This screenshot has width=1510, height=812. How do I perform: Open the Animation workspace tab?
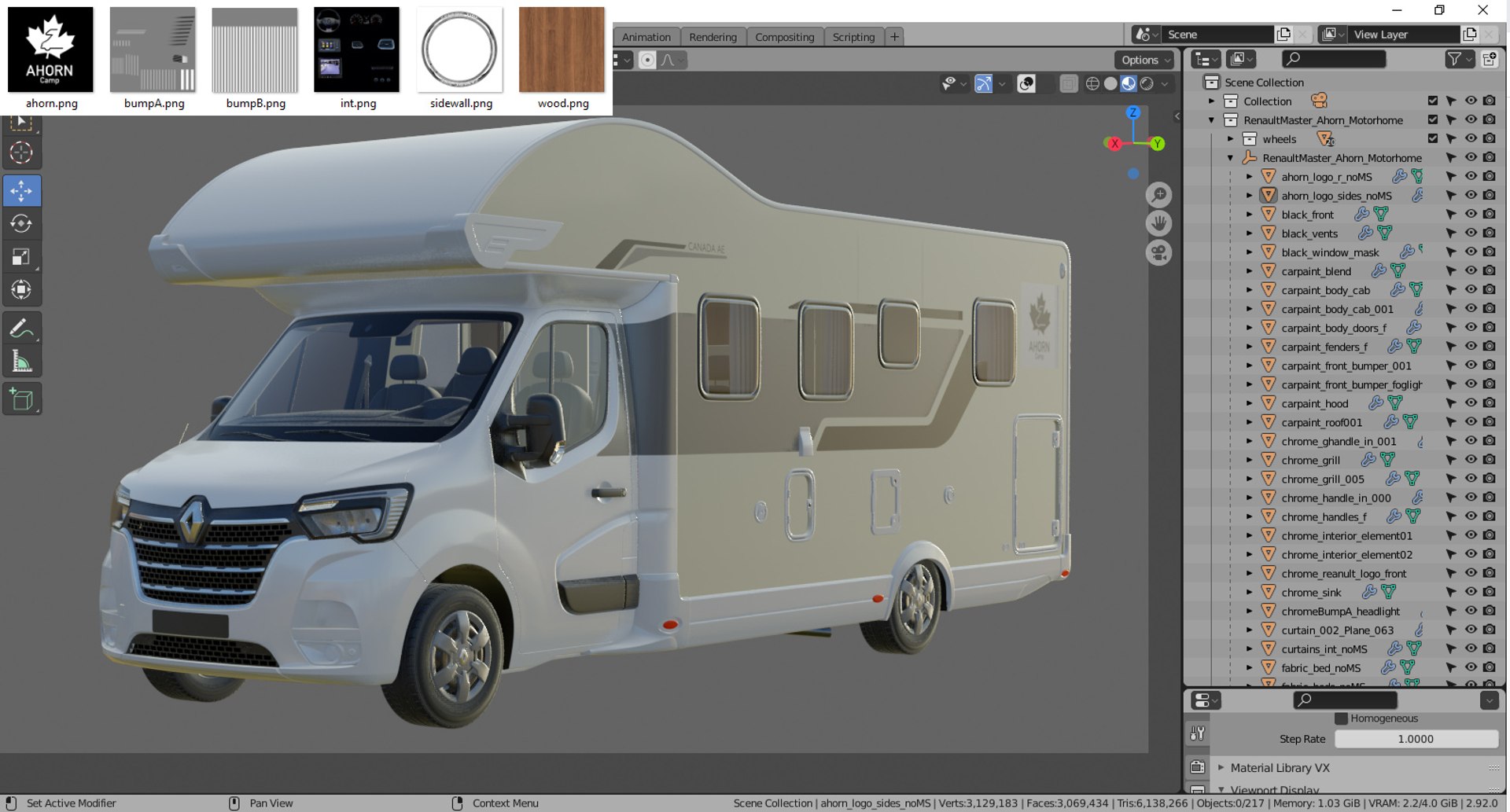[x=646, y=37]
